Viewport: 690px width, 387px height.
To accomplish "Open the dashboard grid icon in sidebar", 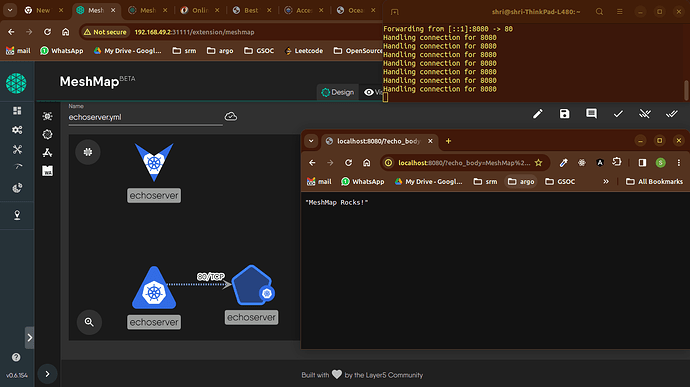I will coord(17,111).
